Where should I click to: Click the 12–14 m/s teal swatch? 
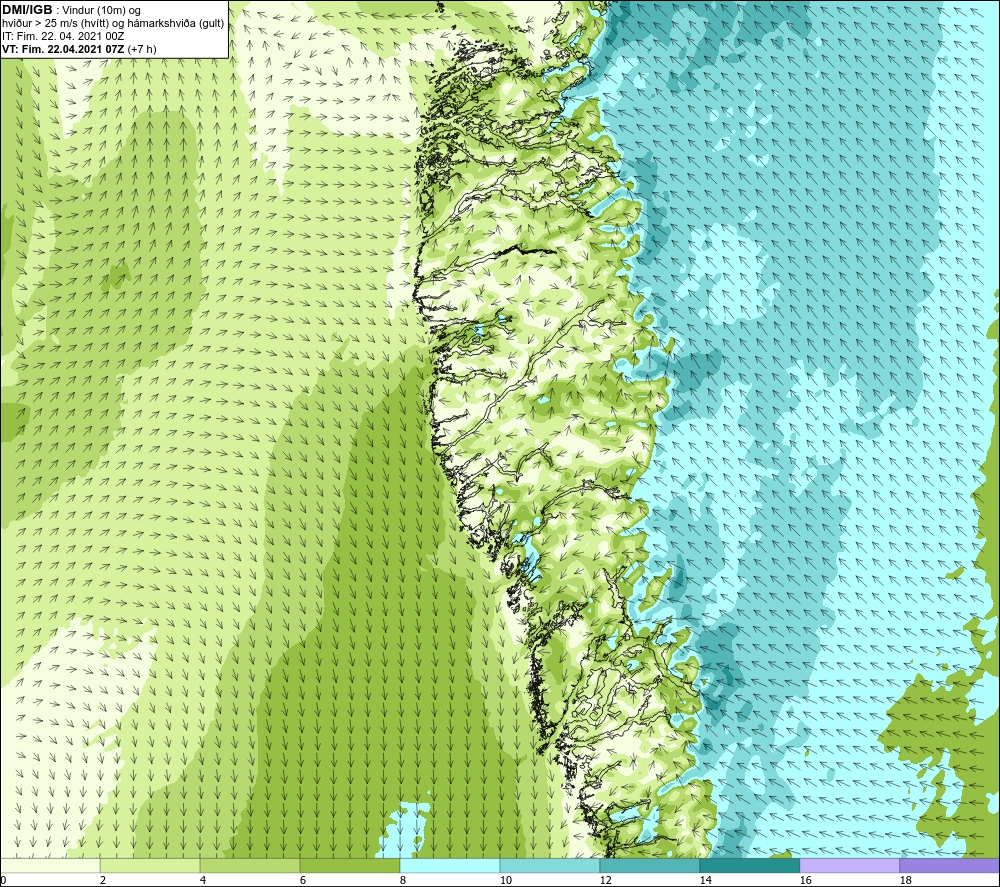(650, 865)
